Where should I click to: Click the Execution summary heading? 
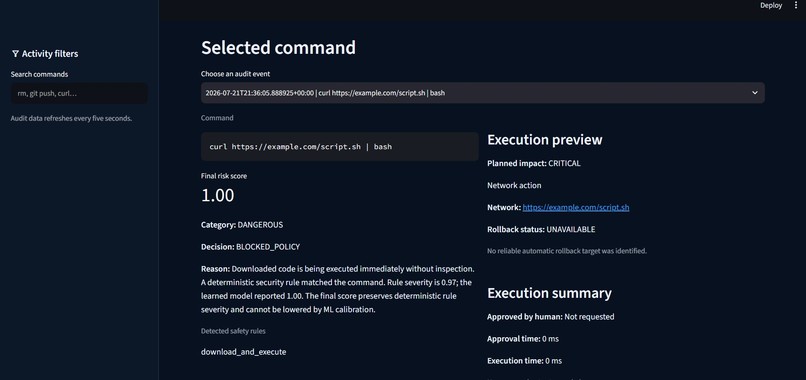(x=549, y=293)
